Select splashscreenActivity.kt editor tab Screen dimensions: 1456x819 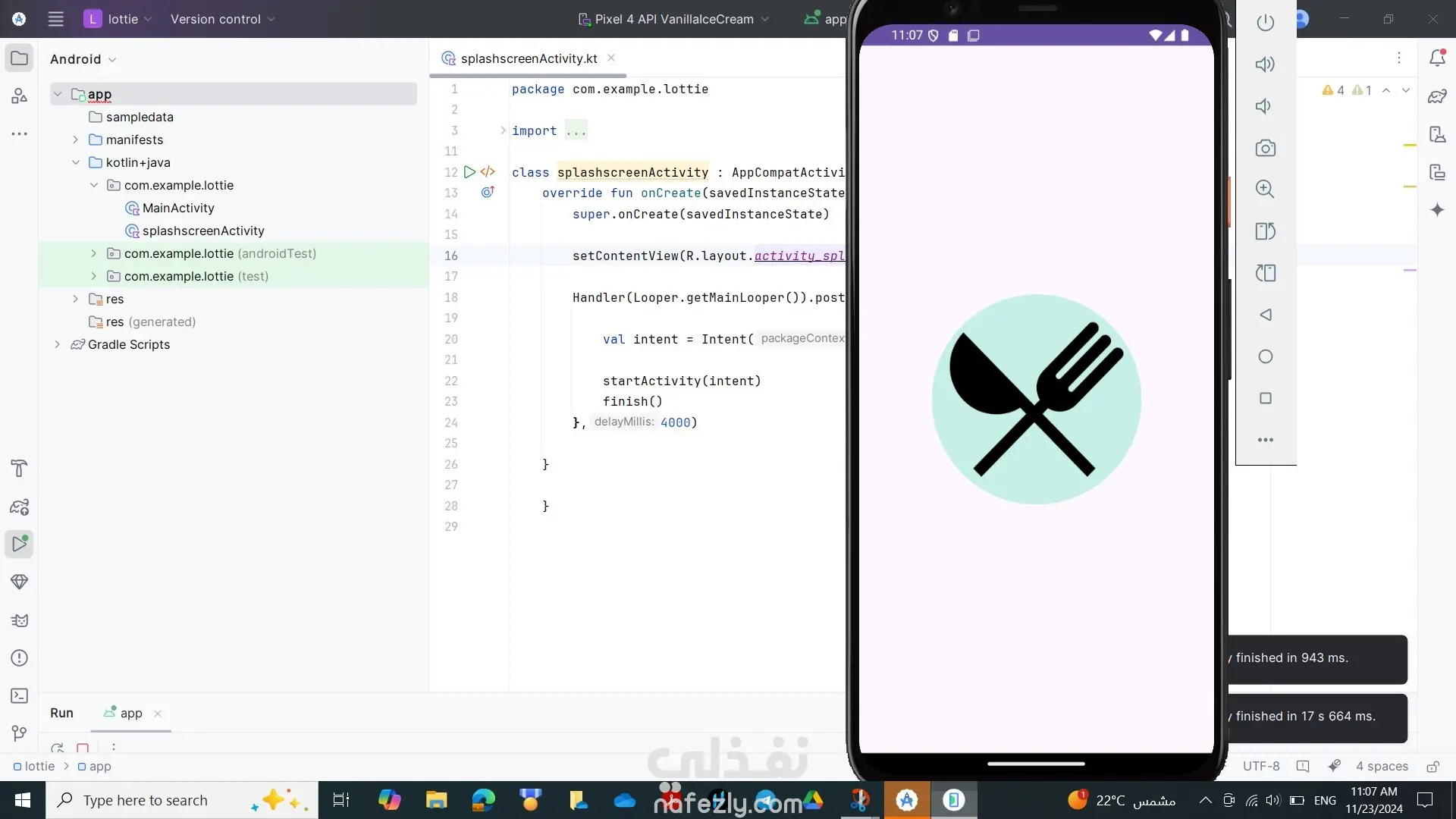pyautogui.click(x=529, y=58)
